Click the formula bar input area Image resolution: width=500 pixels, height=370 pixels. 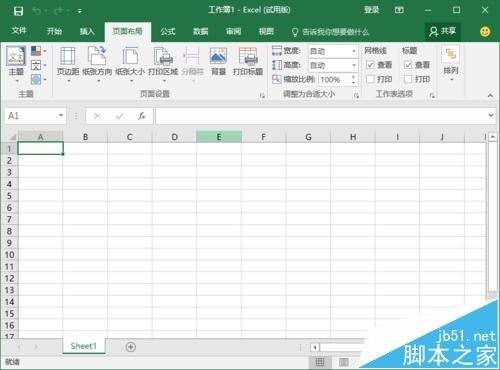click(321, 116)
